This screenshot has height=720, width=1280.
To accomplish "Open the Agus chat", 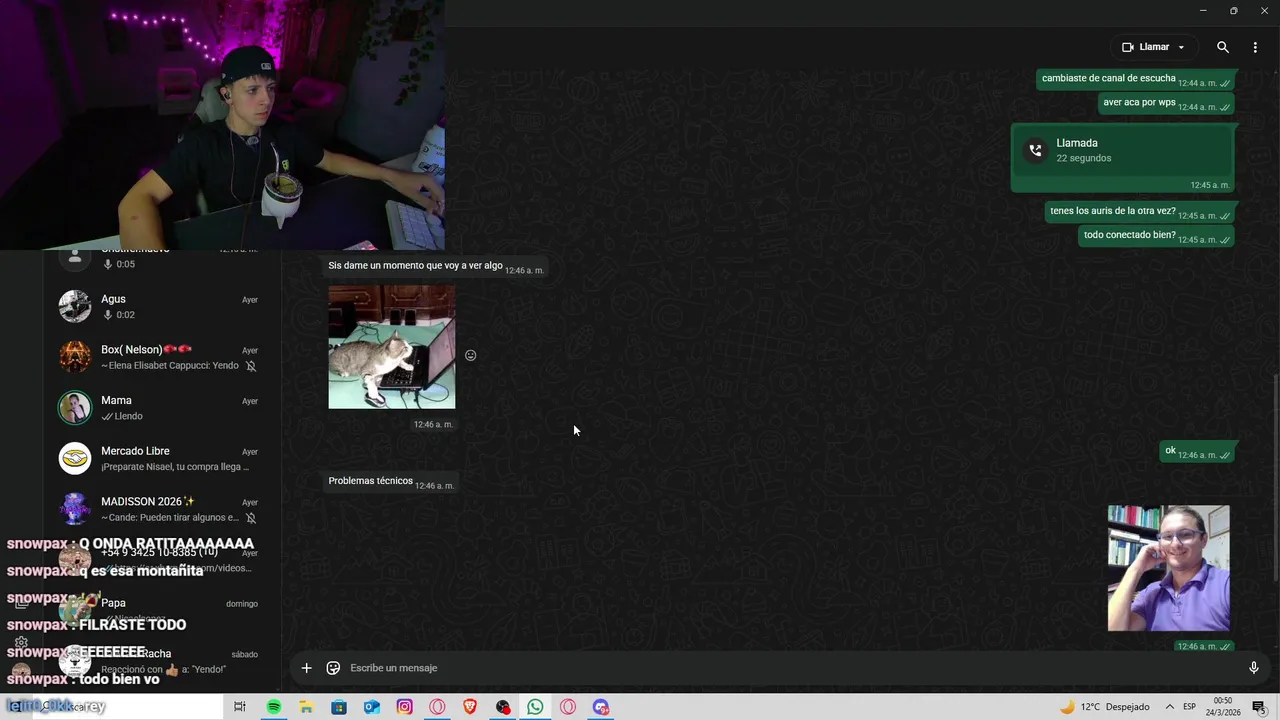I will click(162, 307).
